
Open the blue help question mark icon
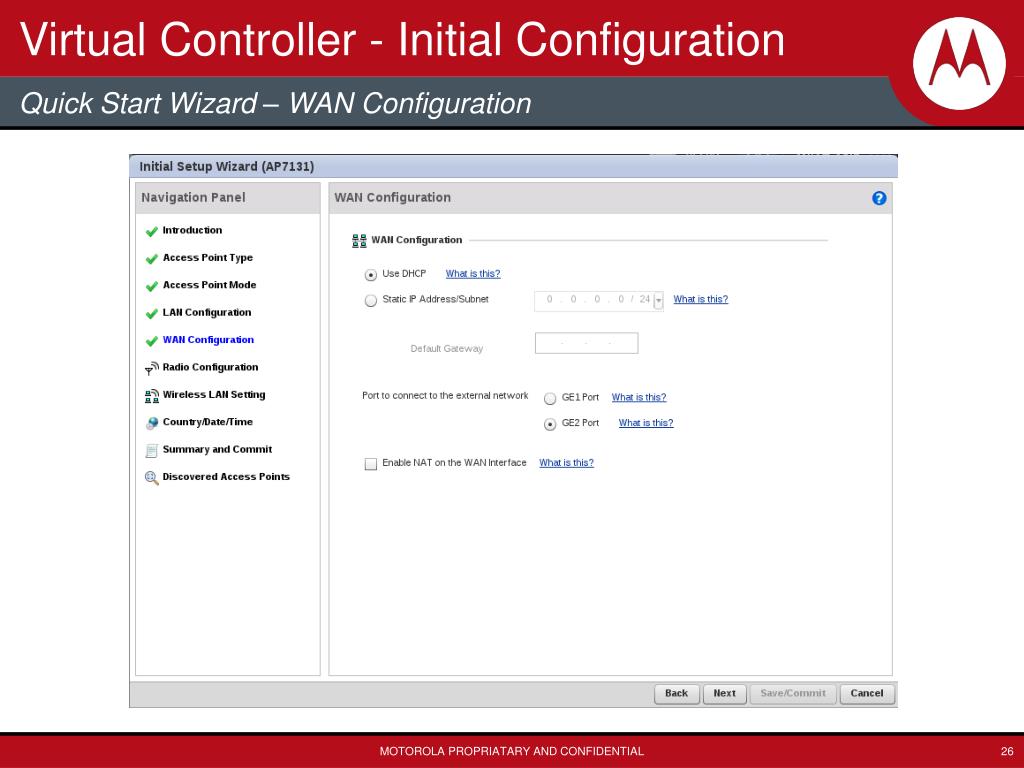click(x=879, y=198)
